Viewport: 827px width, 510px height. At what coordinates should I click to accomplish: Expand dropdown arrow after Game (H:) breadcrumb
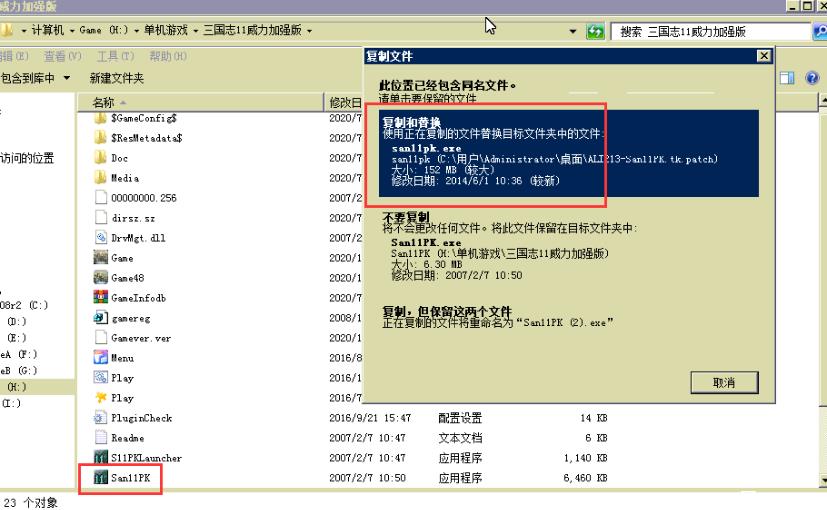coord(136,31)
